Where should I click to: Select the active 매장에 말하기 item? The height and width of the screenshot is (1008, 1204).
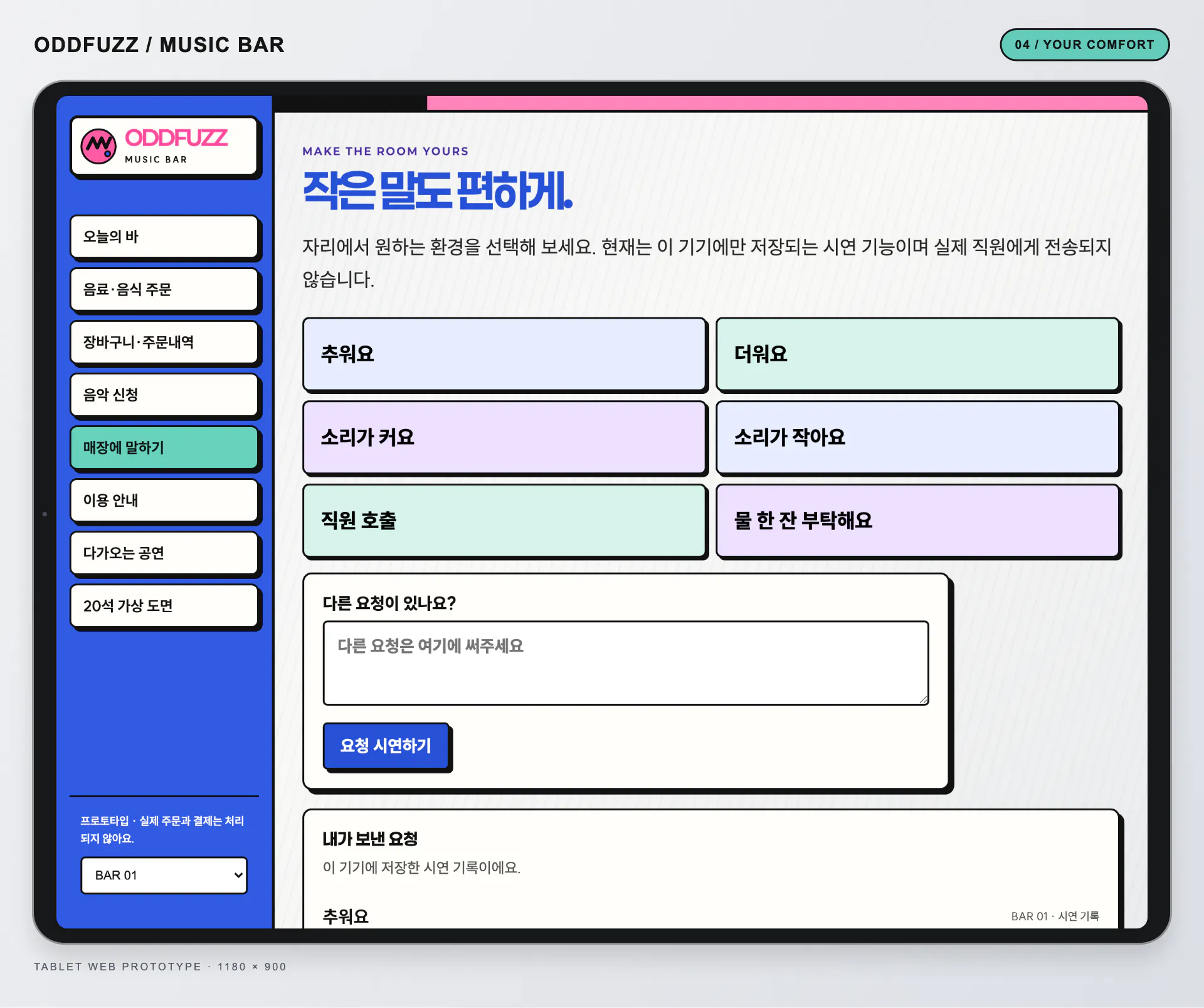[x=164, y=447]
